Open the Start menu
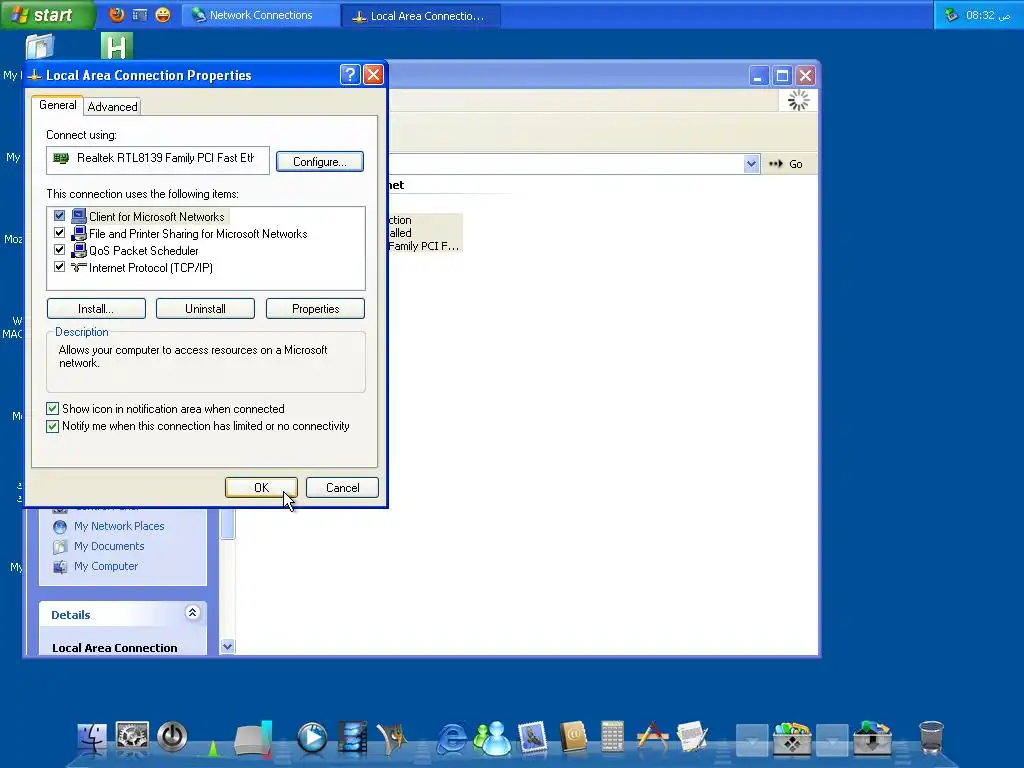The width and height of the screenshot is (1024, 768). [x=46, y=15]
